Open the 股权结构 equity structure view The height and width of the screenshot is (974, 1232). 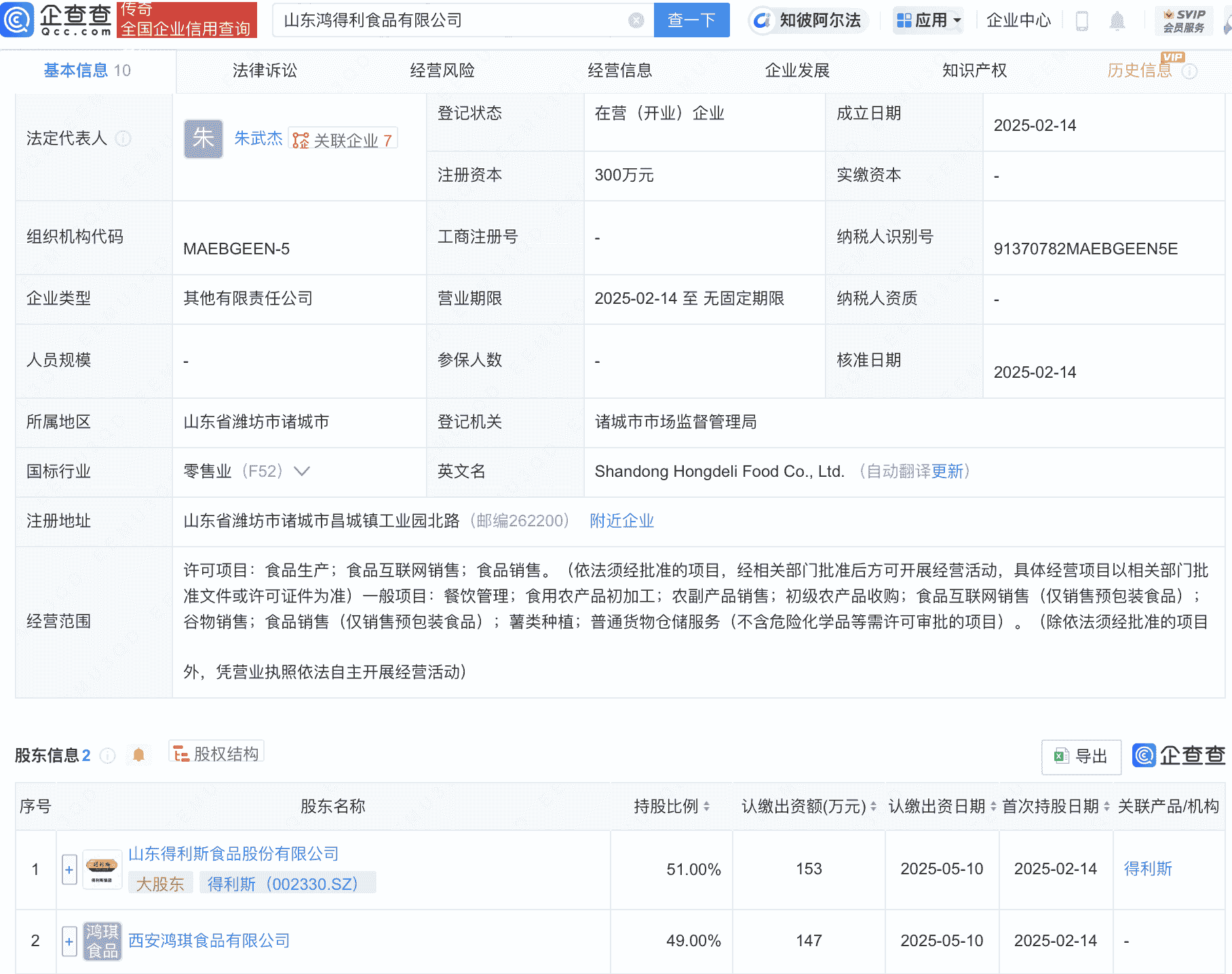point(216,754)
